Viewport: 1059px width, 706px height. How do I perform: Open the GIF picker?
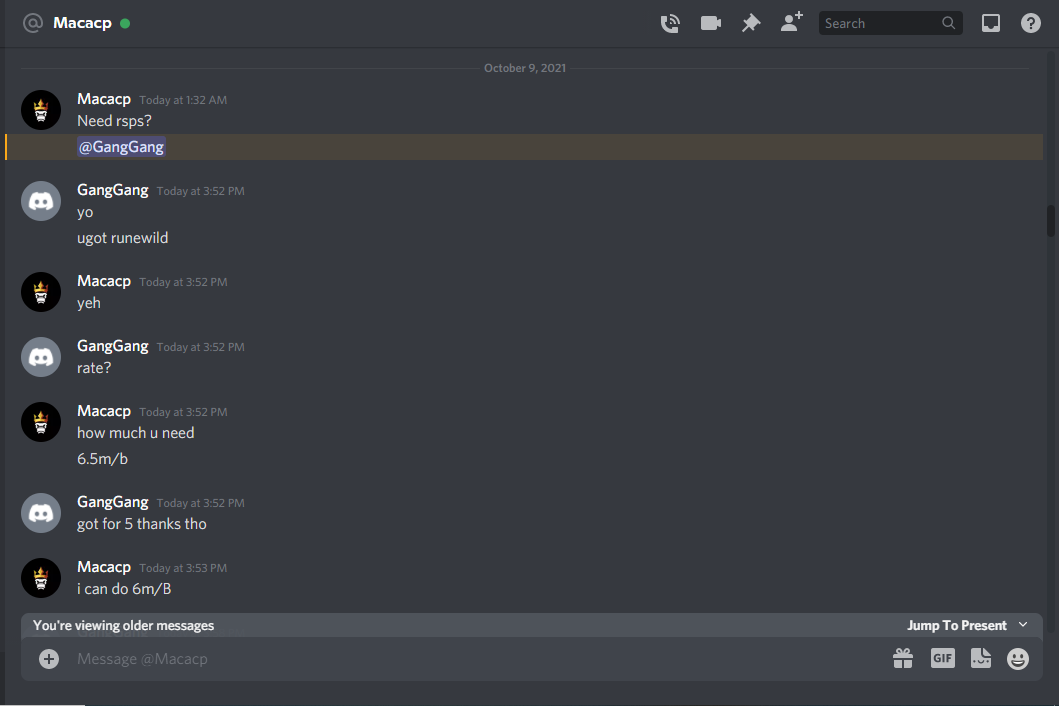click(942, 658)
